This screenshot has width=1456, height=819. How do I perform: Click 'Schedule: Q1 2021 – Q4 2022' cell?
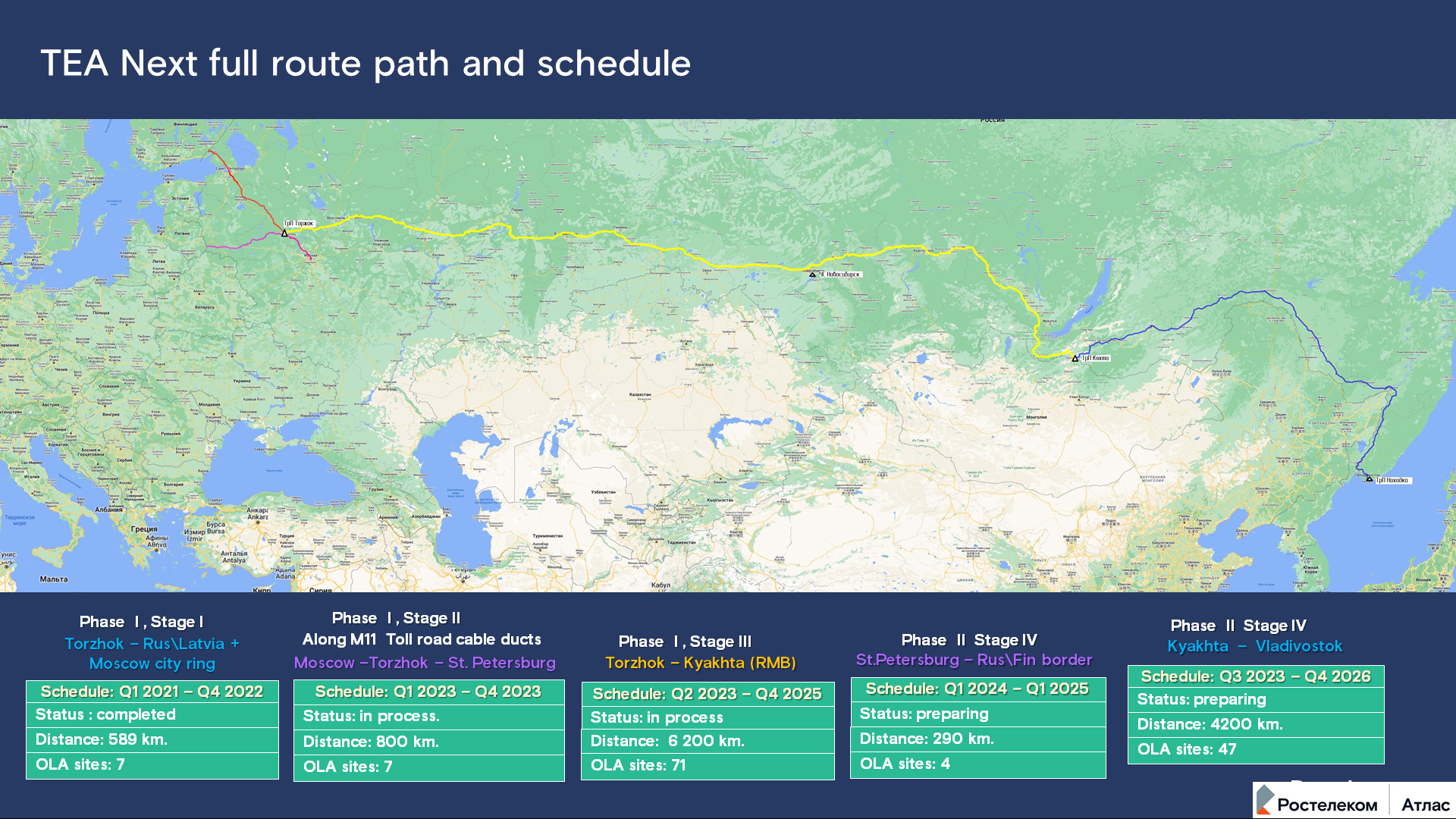pyautogui.click(x=152, y=692)
